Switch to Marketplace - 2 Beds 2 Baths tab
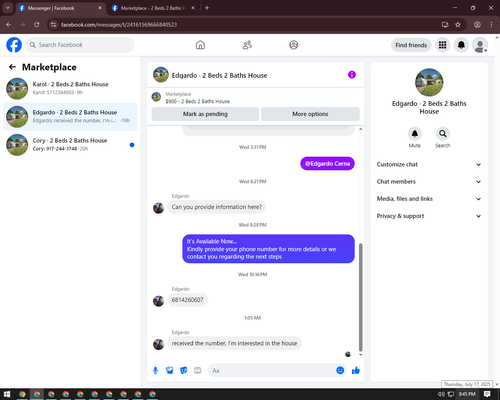The height and width of the screenshot is (400, 500). pos(153,8)
